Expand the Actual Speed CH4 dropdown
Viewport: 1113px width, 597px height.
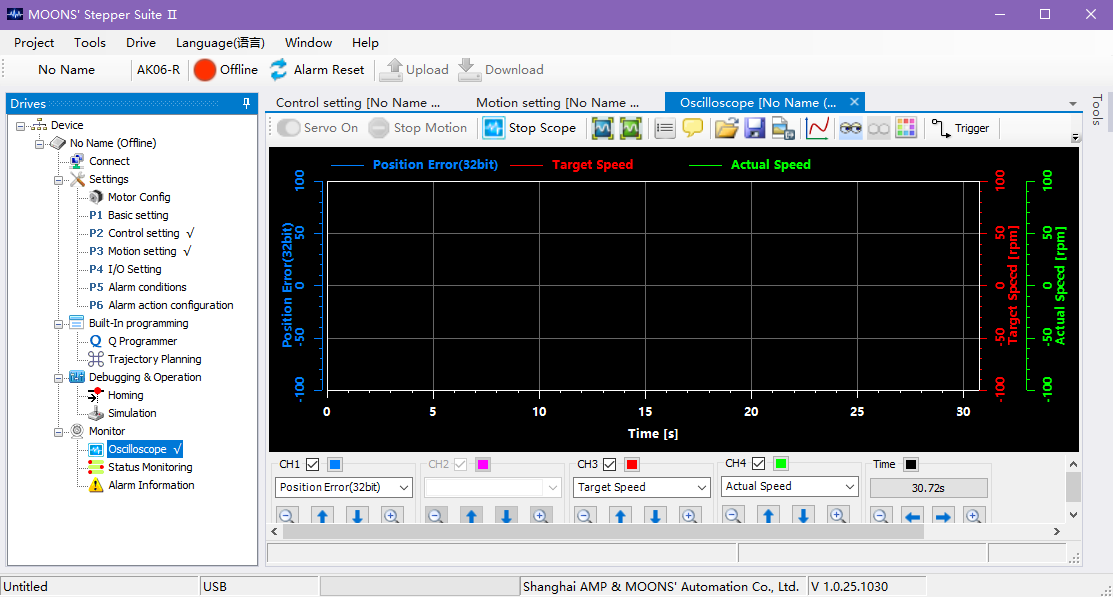789,487
